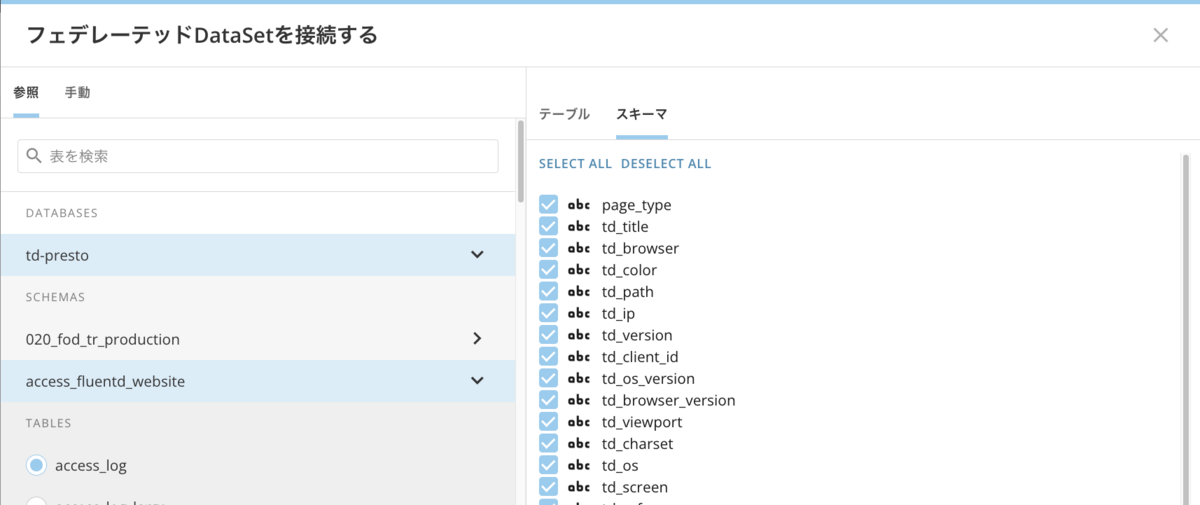Collapse the td-presto database chevron
Viewport: 1200px width, 505px height.
tap(477, 255)
